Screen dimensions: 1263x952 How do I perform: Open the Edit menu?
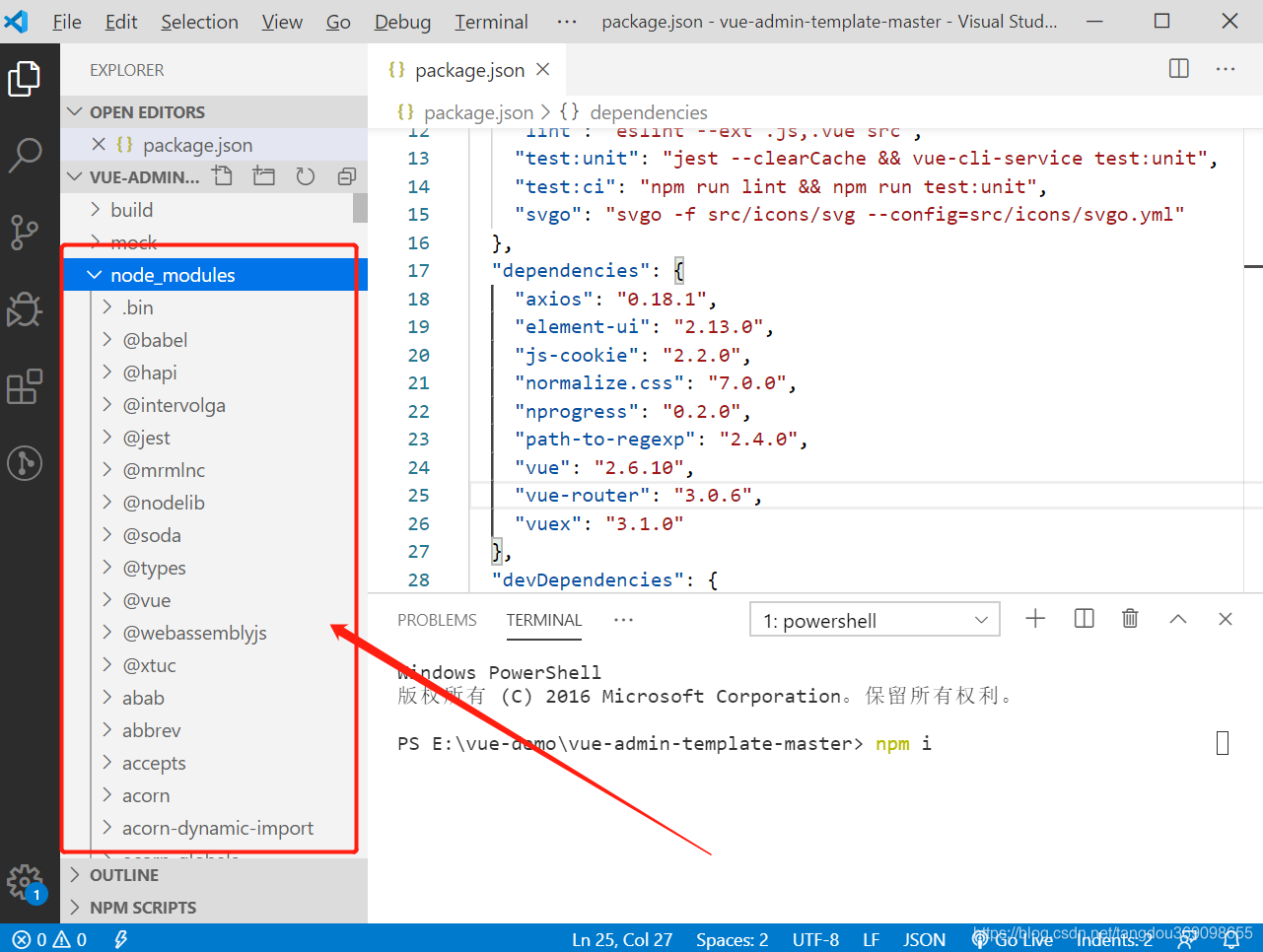coord(121,22)
